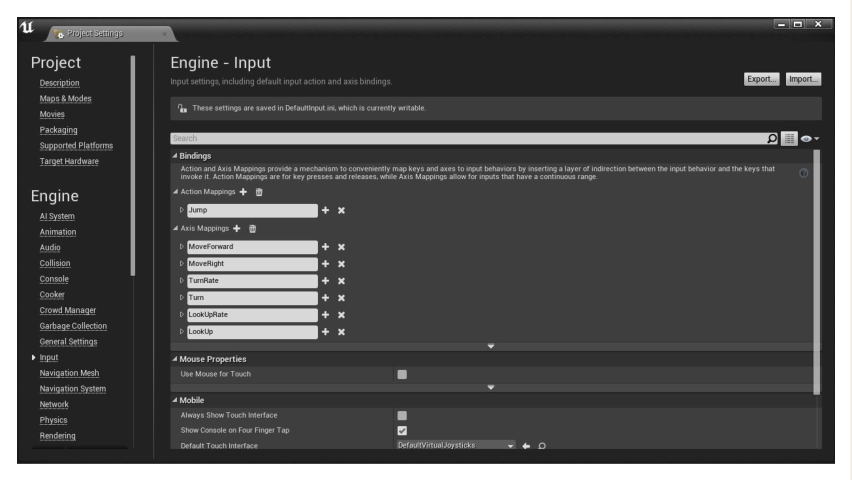Clear all Axis Mappings with trash icon

pyautogui.click(x=253, y=229)
